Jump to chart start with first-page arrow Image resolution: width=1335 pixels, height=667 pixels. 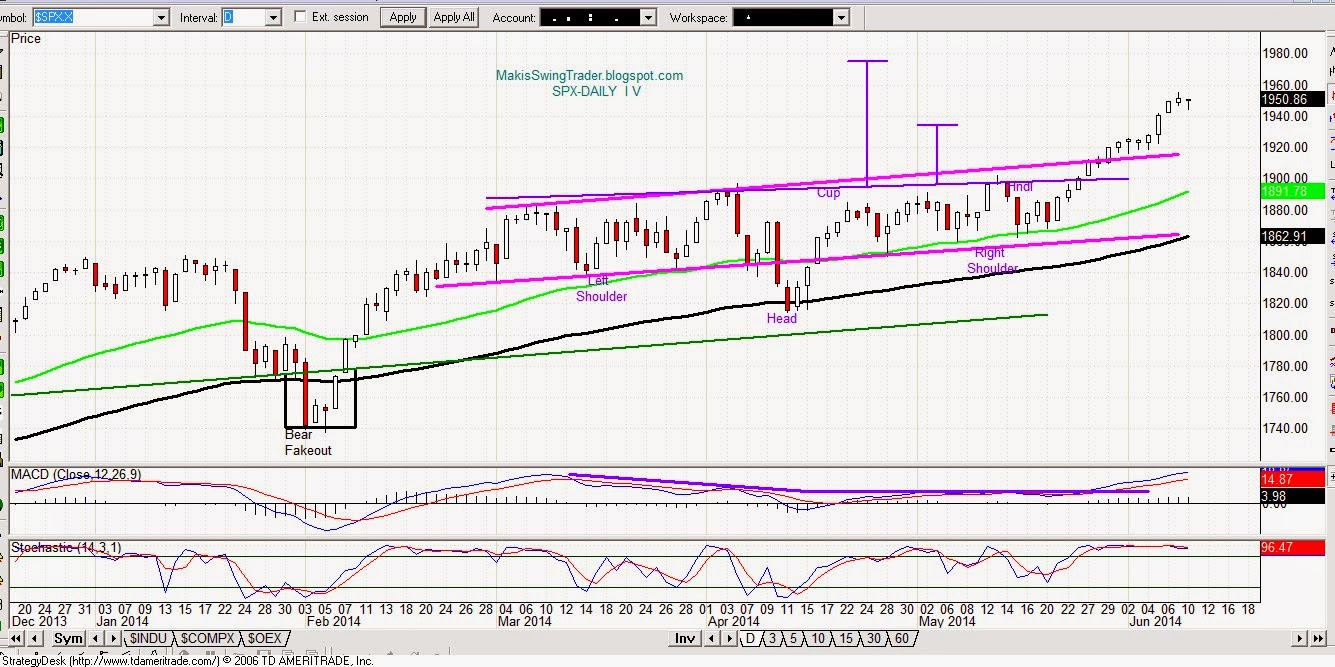[16, 638]
